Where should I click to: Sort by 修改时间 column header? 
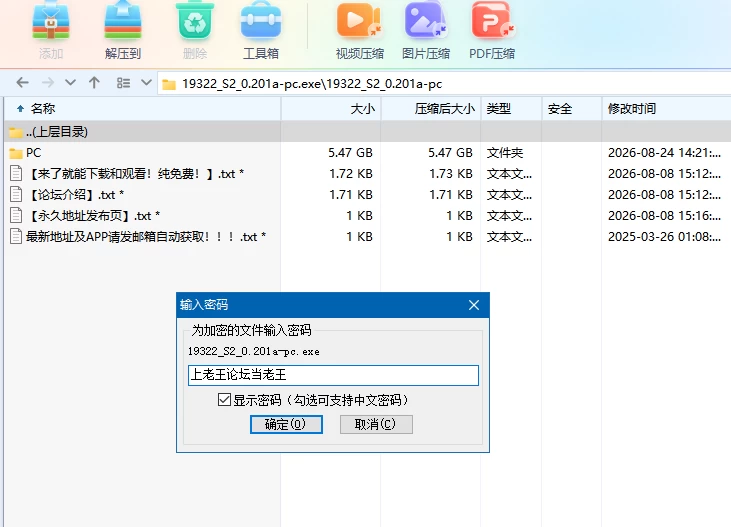coord(667,109)
